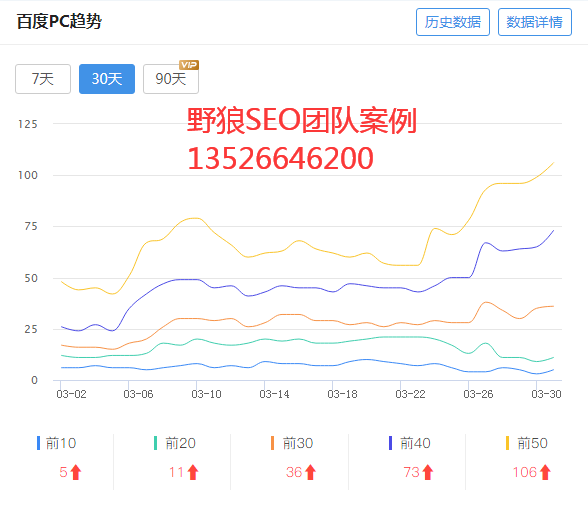
Task: Click the red up arrow beside 36
Action: point(310,472)
